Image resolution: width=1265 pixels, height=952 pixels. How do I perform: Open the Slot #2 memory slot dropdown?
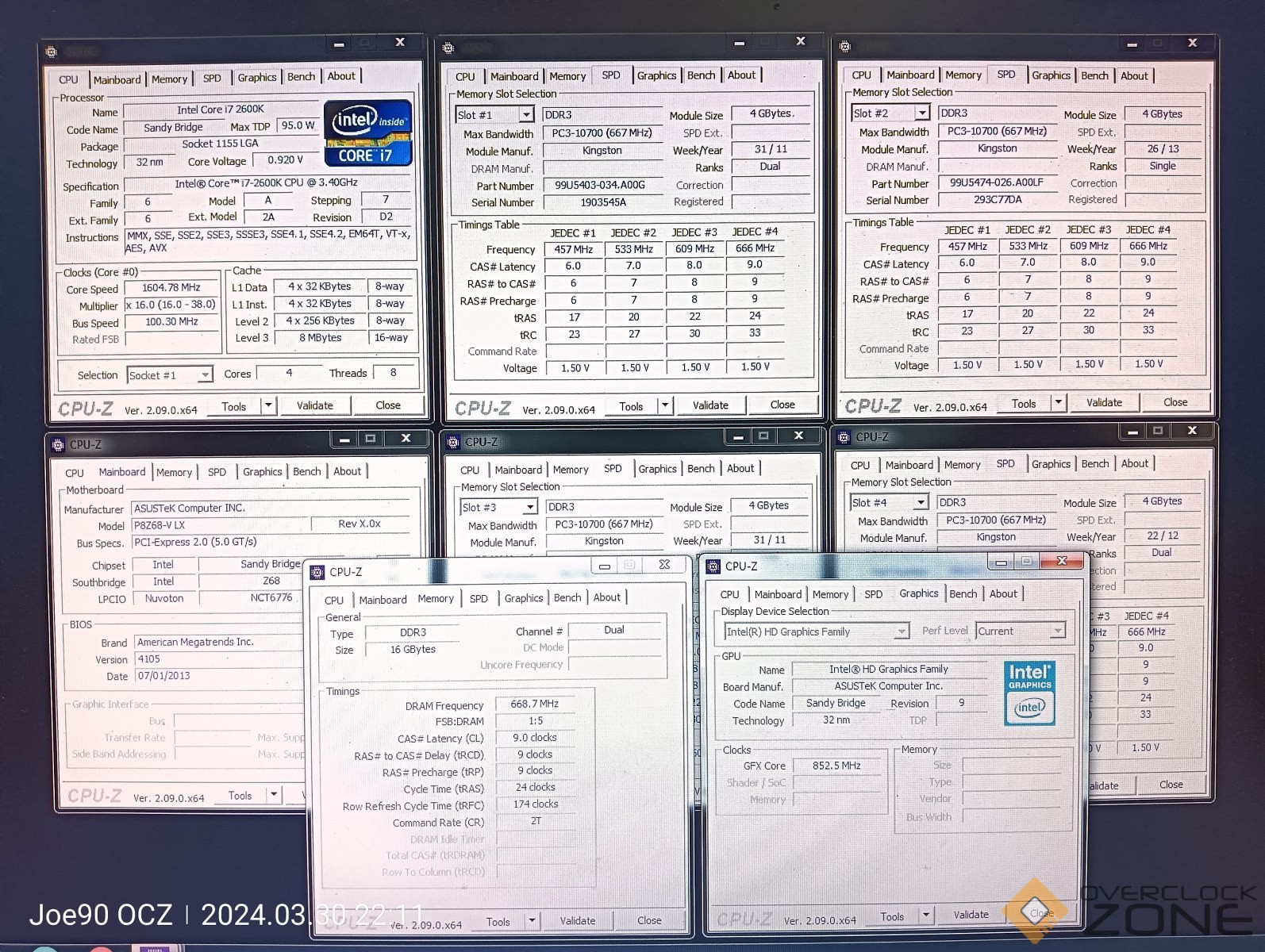point(922,113)
